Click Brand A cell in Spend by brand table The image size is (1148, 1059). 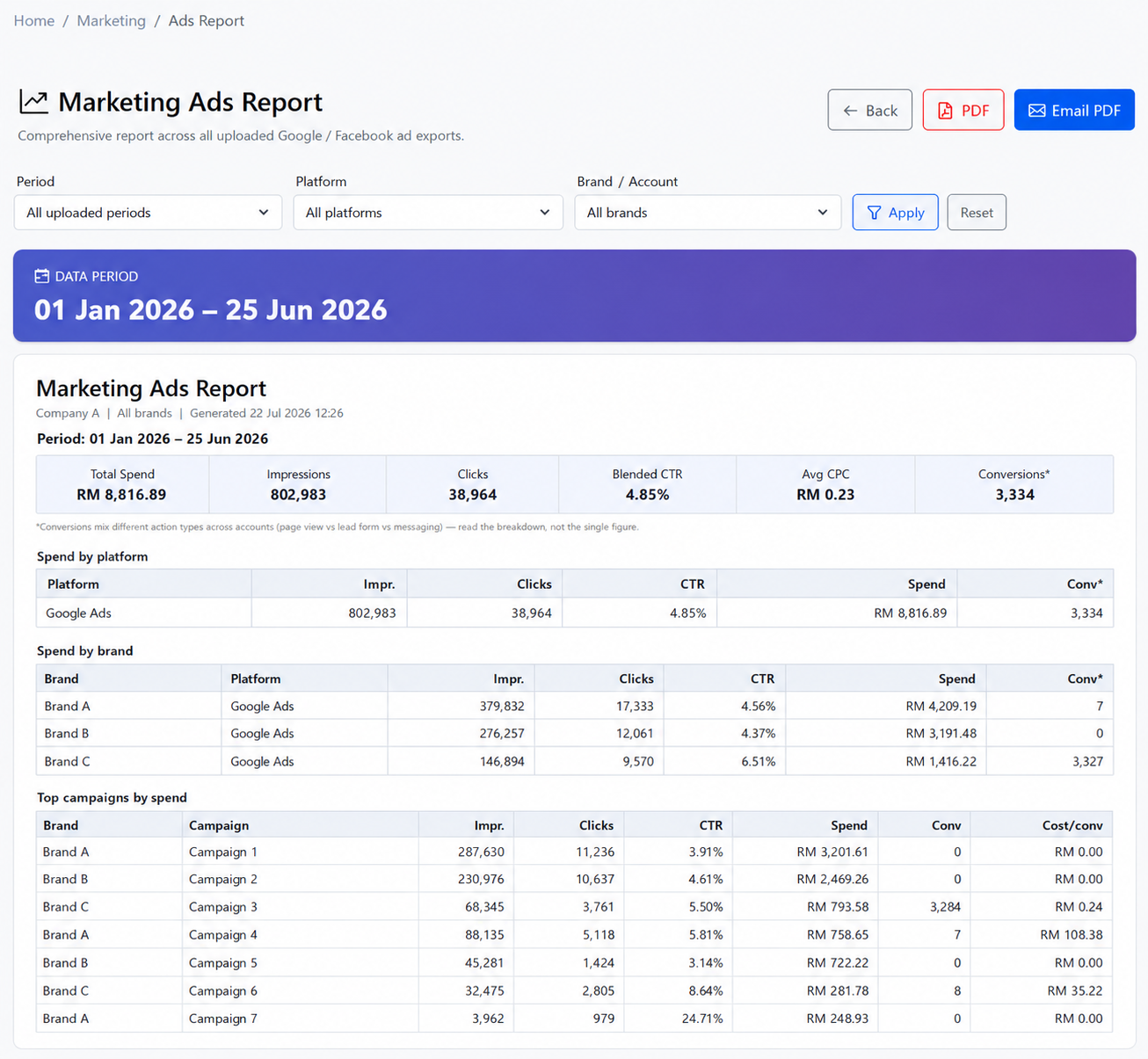pos(128,706)
